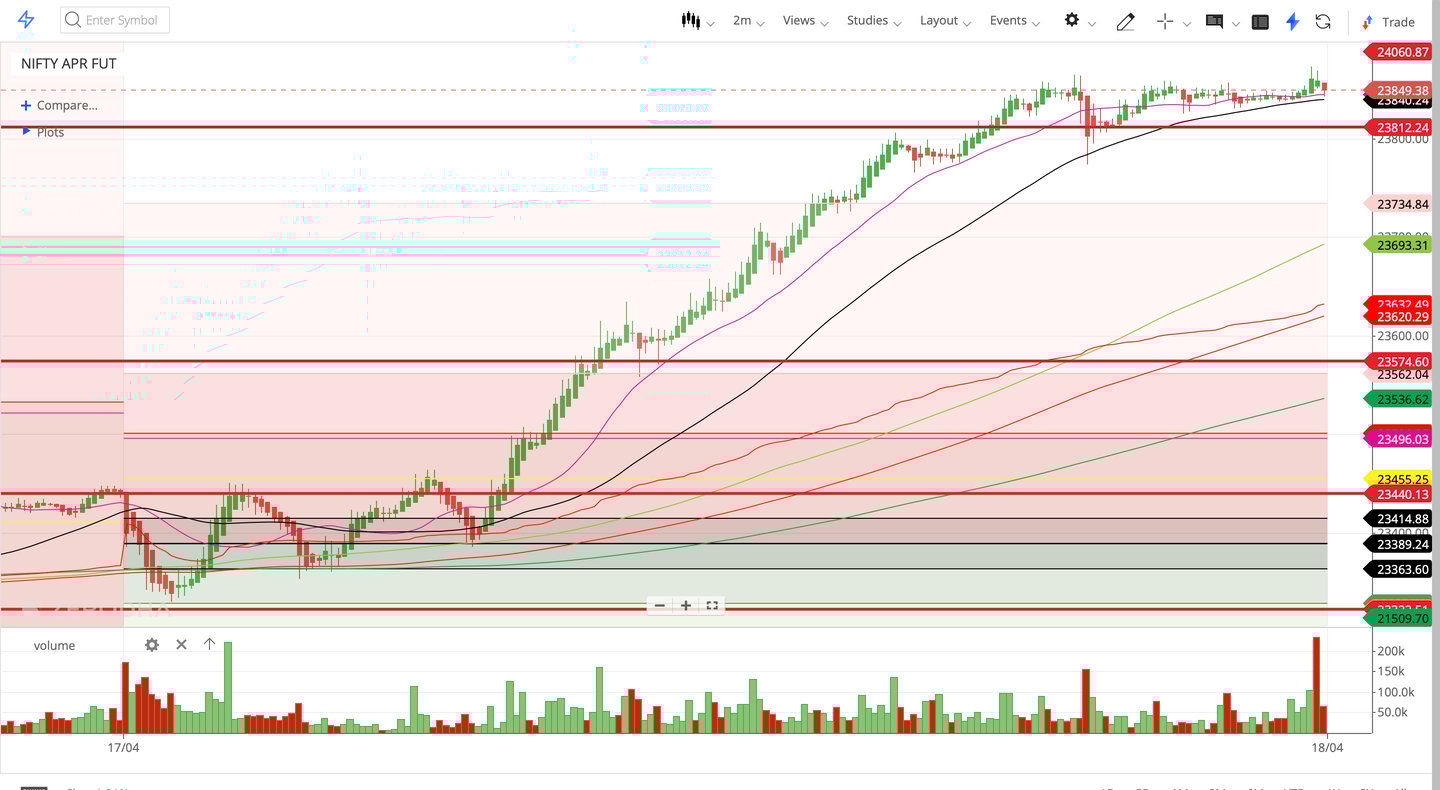Screen dimensions: 1440x790
Task: Close the volume panel
Action: (x=181, y=645)
